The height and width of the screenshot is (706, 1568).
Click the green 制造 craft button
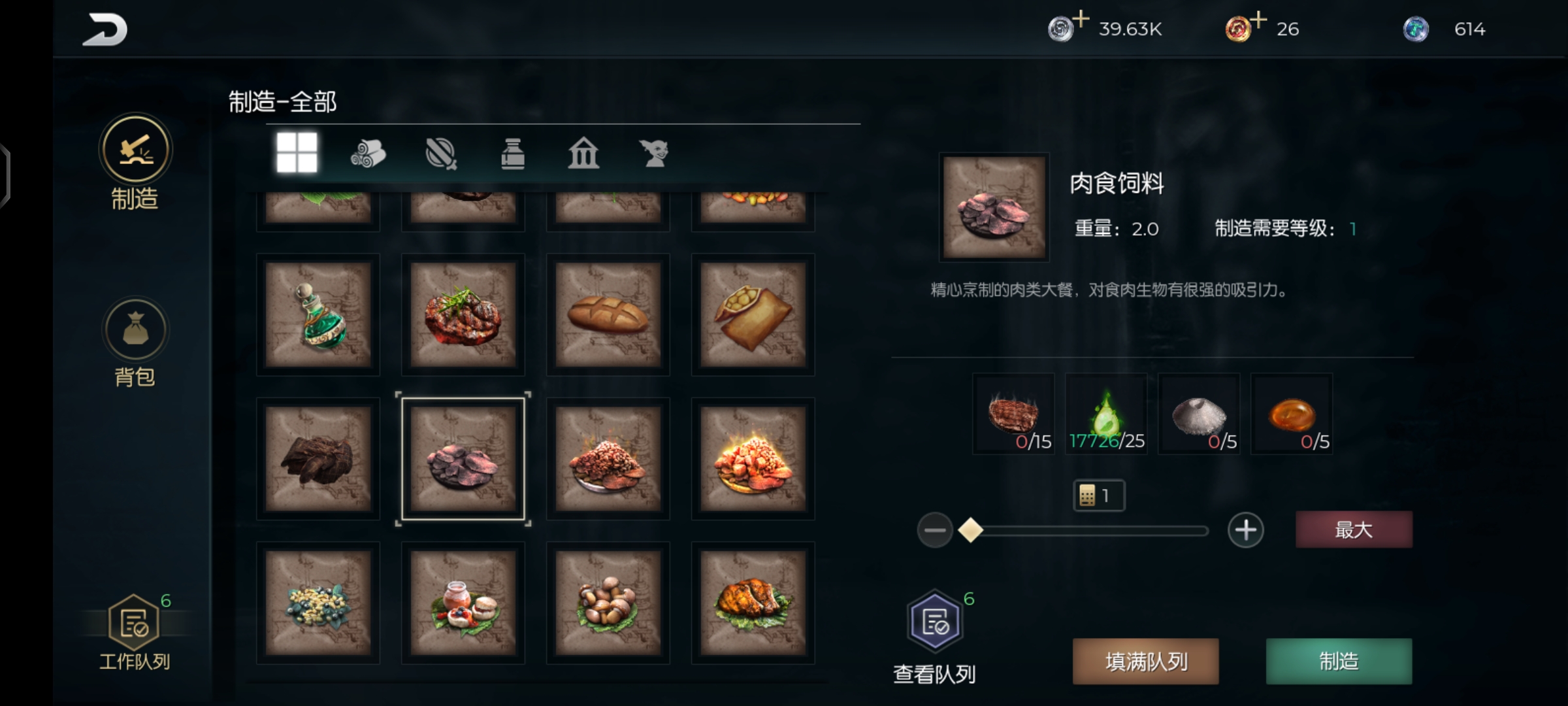point(1339,662)
